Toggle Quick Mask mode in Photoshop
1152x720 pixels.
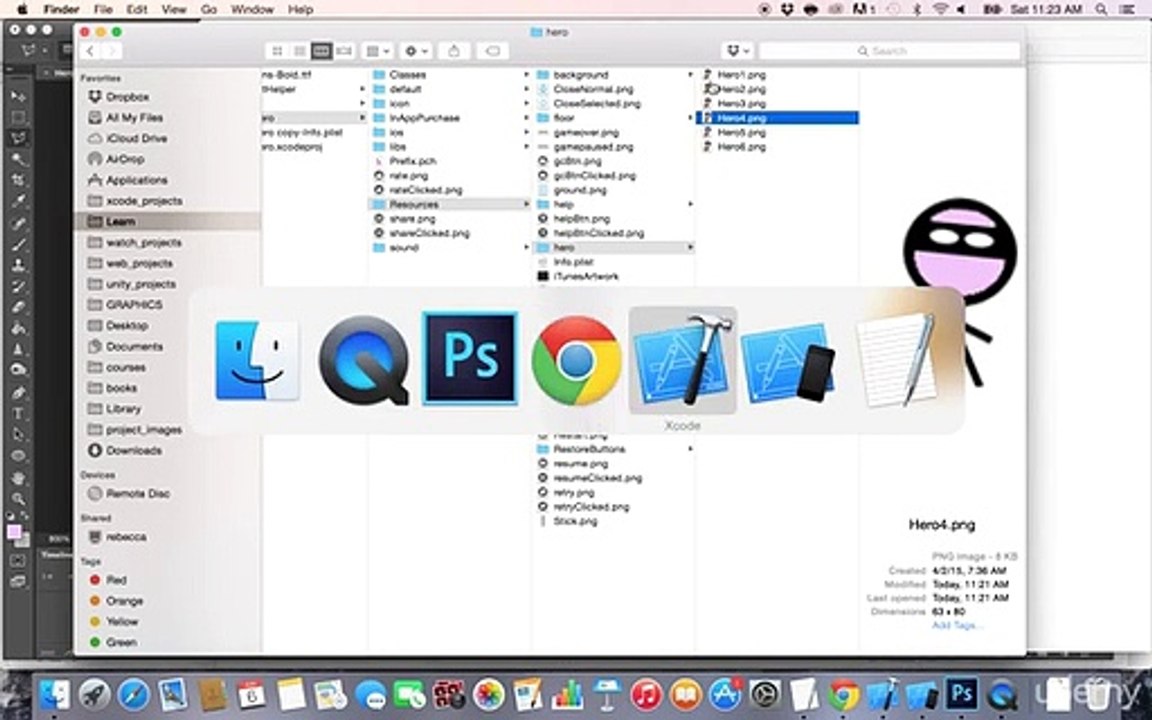[x=18, y=561]
